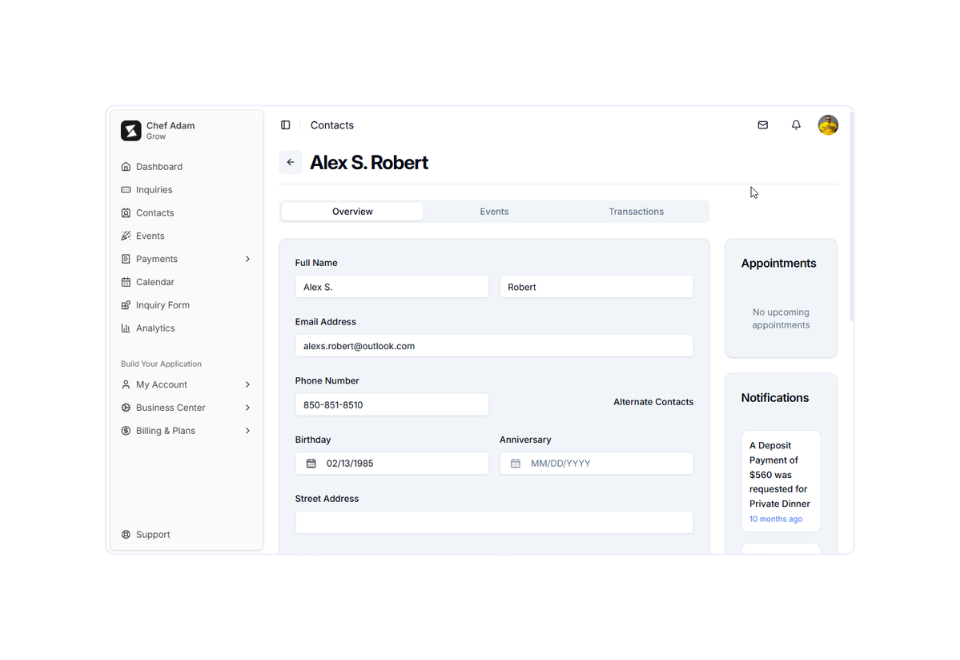Open the Alternate Contacts link
960x660 pixels.
pos(653,402)
